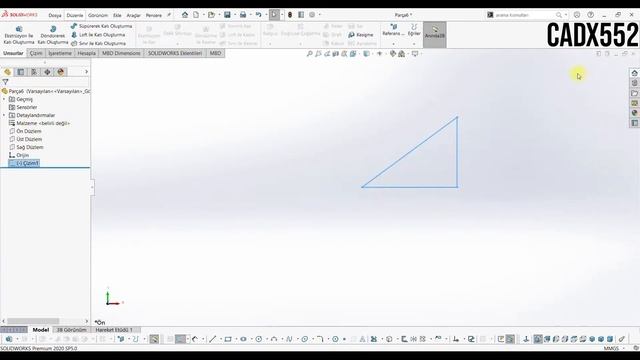
Task: Open dropdown arrow next to Open icon
Action: click(x=219, y=15)
